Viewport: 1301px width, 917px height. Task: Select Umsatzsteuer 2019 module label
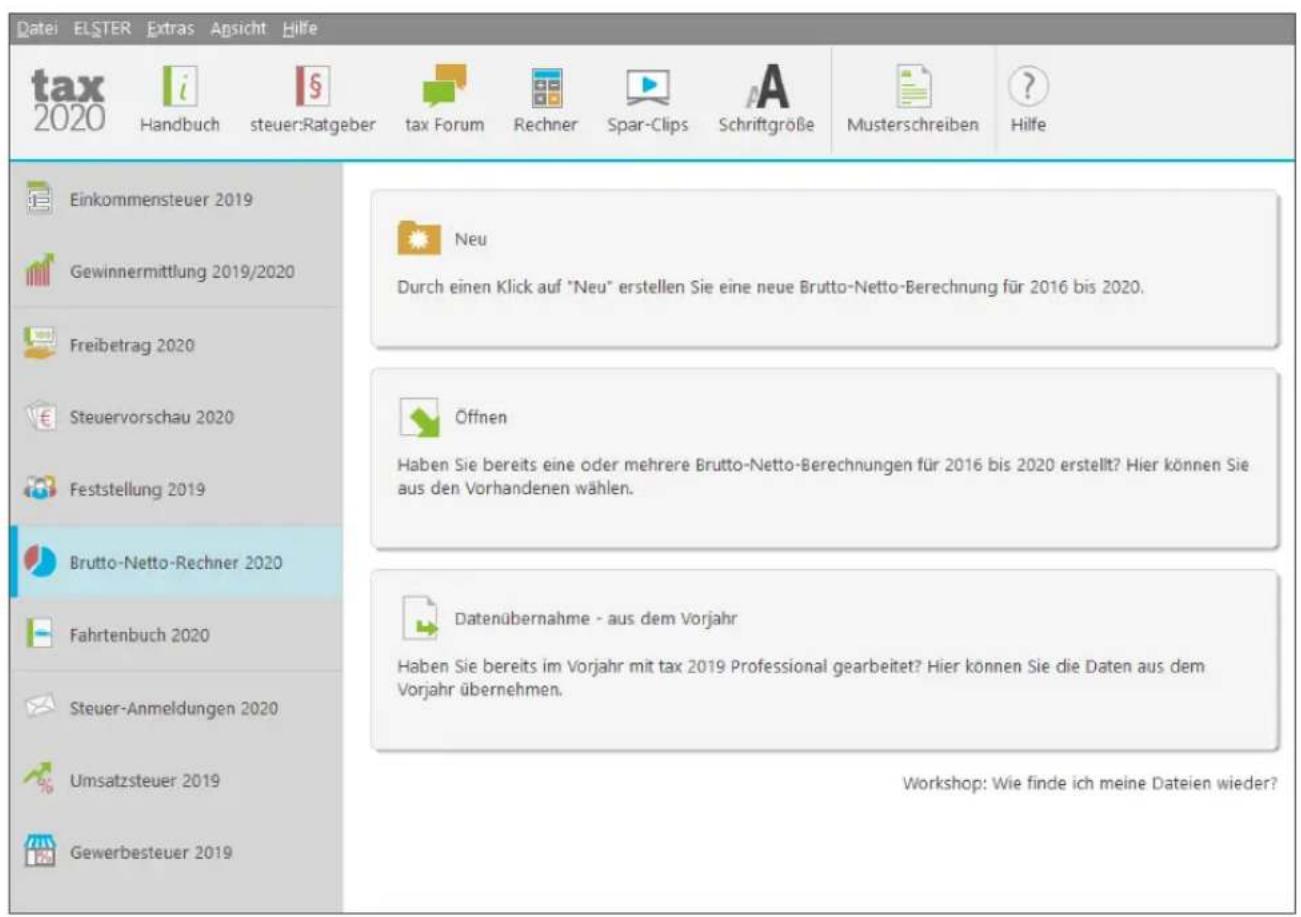point(144,780)
